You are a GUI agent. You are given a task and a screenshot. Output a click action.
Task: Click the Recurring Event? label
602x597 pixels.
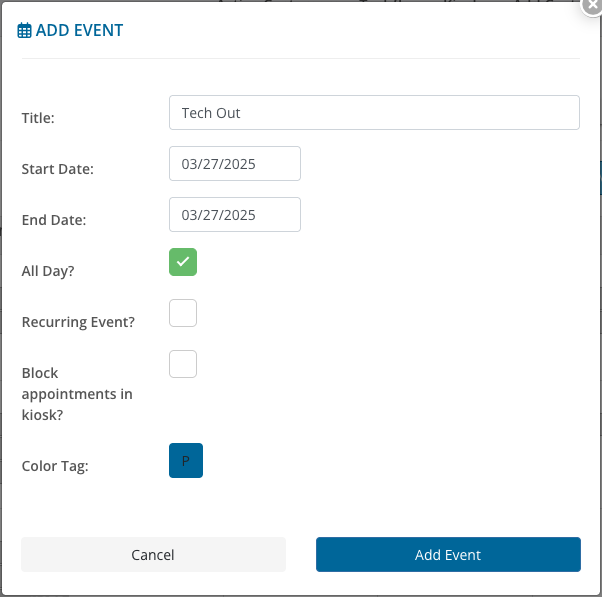pyautogui.click(x=78, y=322)
